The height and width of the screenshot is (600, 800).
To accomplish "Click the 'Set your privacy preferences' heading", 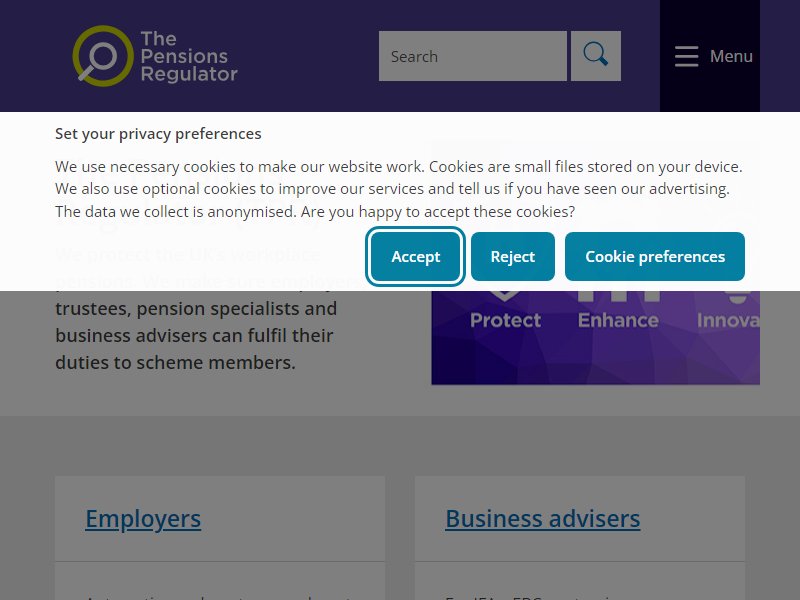I will pos(158,134).
